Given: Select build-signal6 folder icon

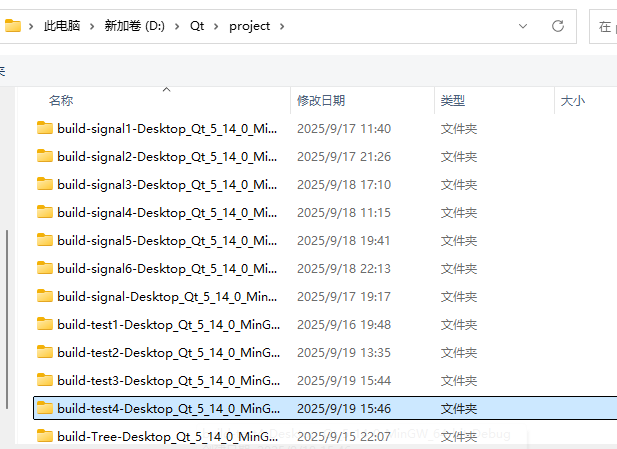Looking at the screenshot, I should pyautogui.click(x=45, y=268).
